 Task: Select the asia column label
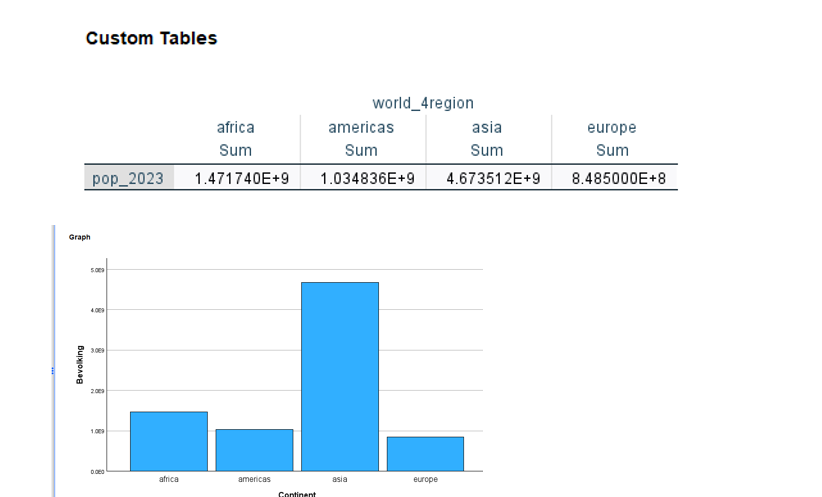(x=486, y=127)
